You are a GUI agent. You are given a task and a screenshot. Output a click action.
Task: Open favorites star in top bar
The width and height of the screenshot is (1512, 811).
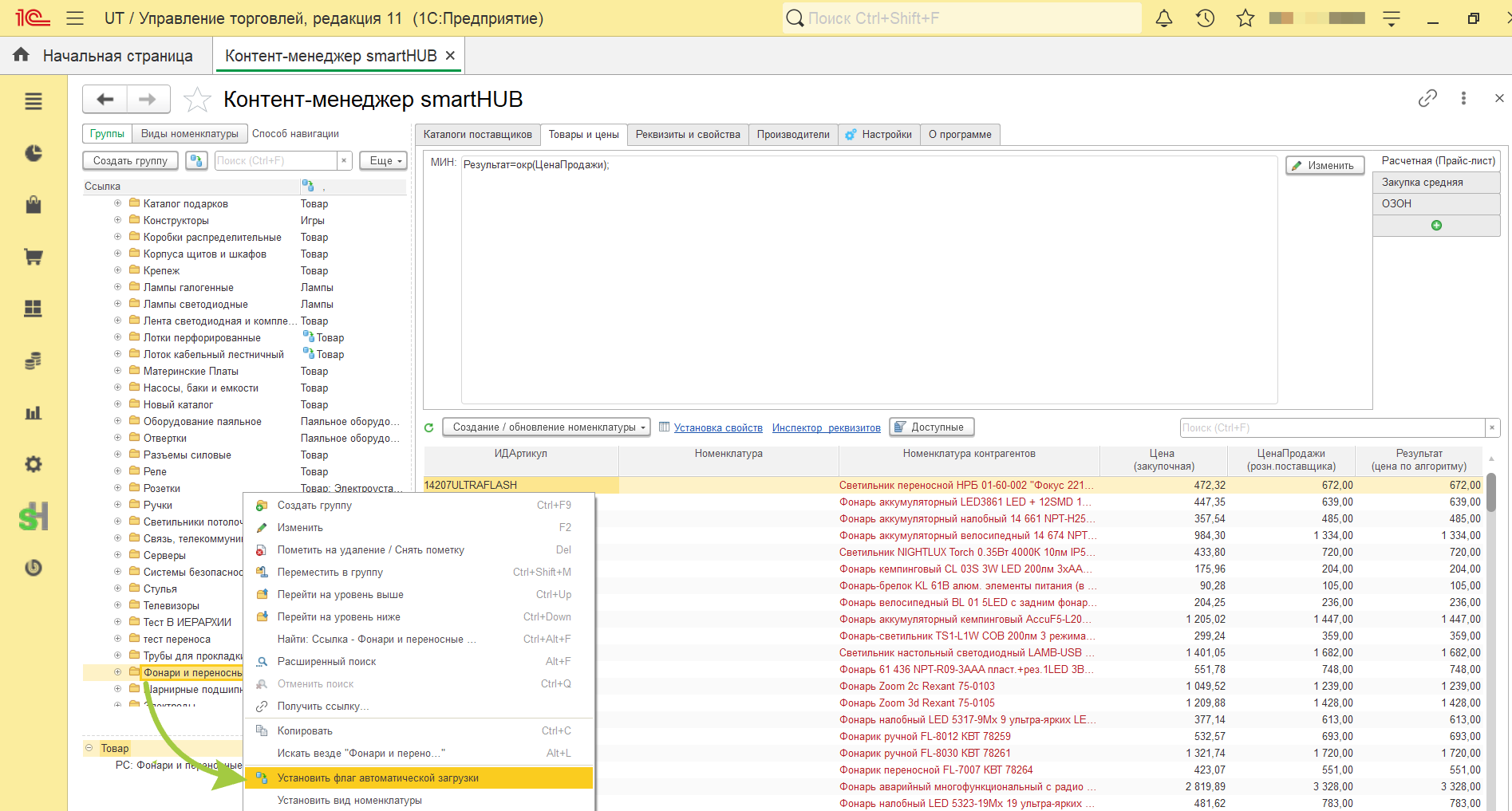point(1246,18)
